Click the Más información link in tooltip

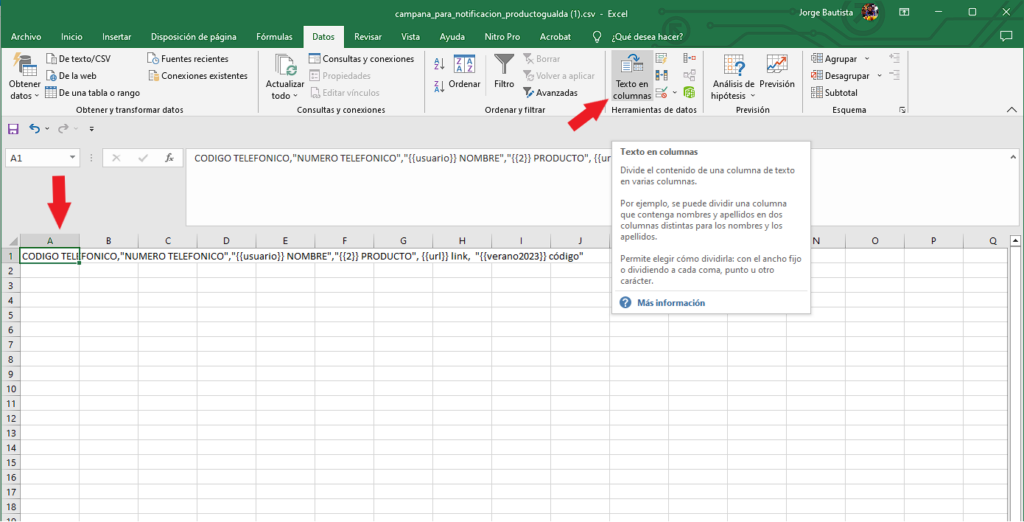point(670,302)
